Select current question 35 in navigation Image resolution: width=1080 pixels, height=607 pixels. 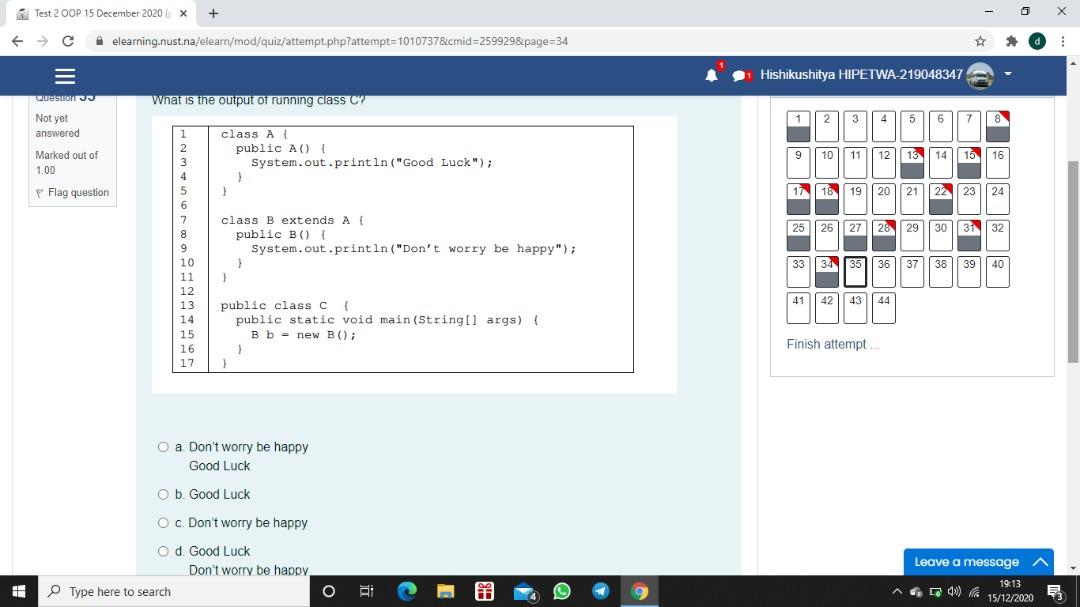pos(855,271)
